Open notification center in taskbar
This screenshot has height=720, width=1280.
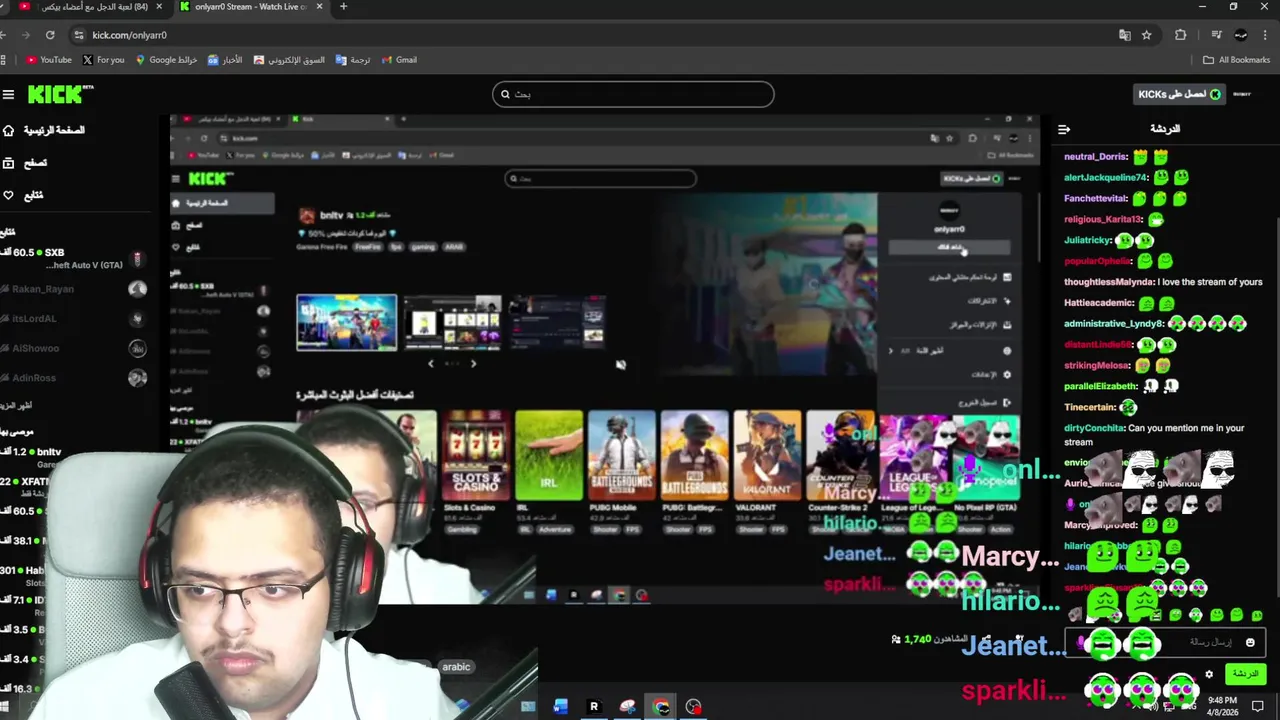pyautogui.click(x=1258, y=707)
